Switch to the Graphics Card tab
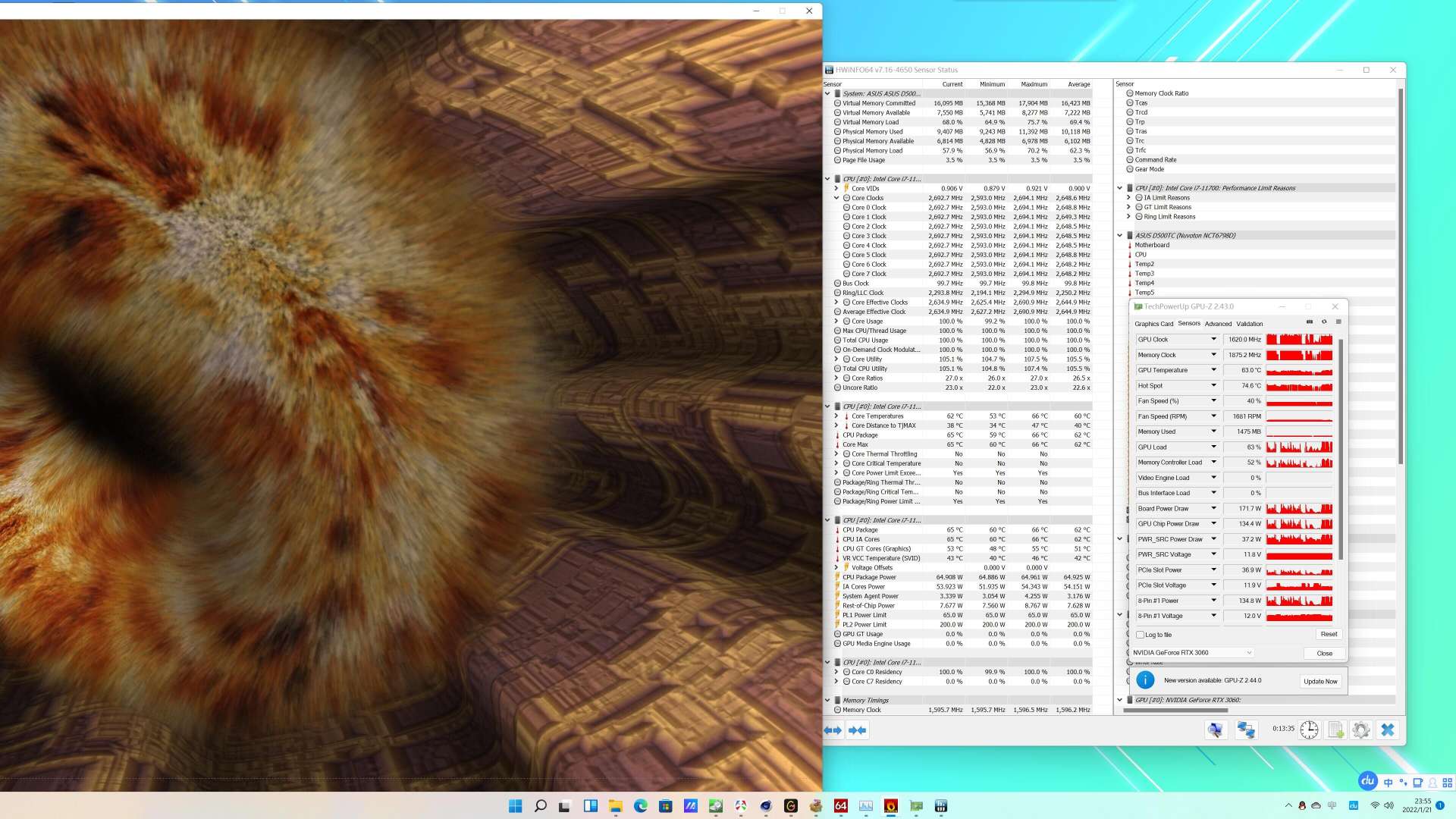Image resolution: width=1456 pixels, height=819 pixels. [x=1153, y=324]
